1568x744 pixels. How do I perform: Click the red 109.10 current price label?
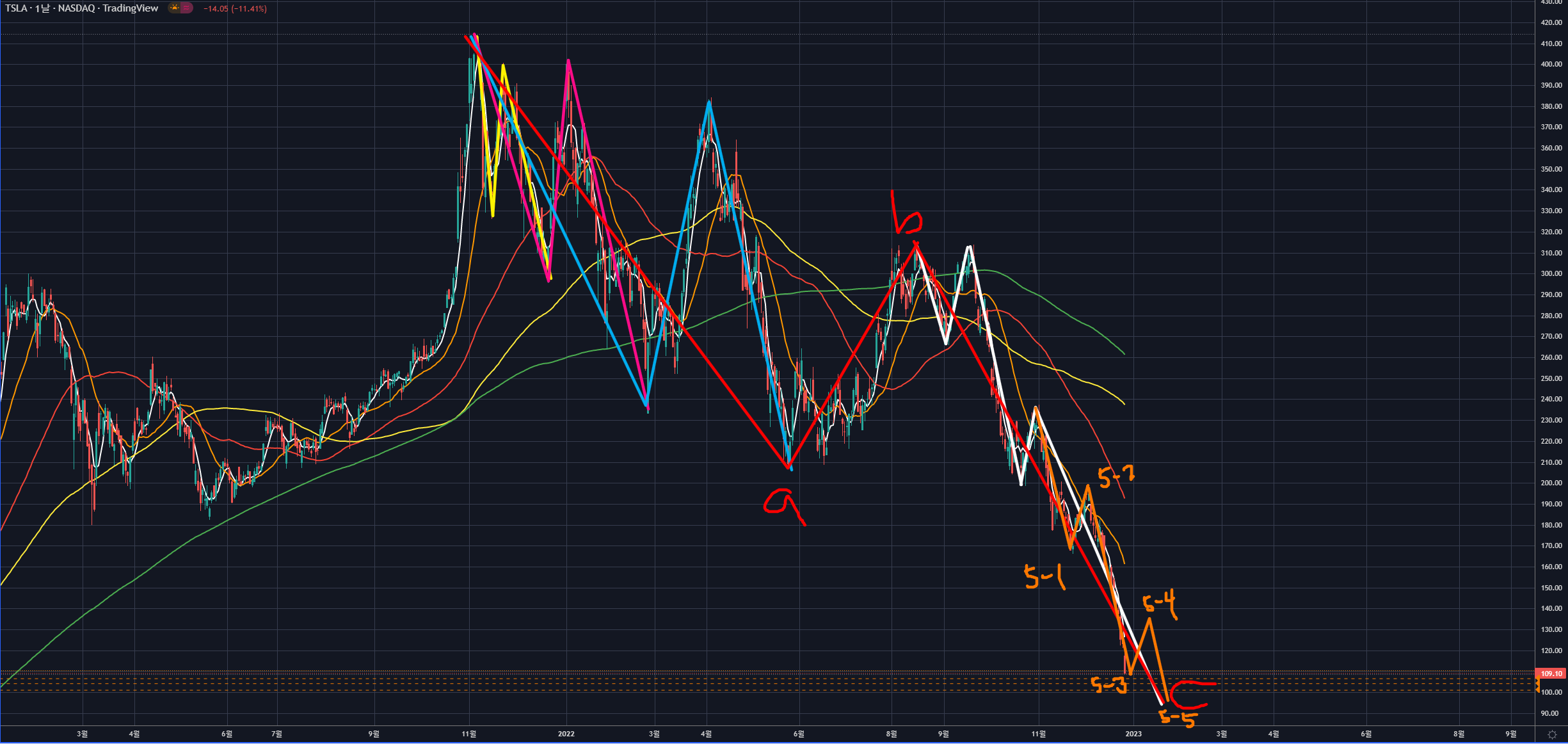click(1551, 674)
